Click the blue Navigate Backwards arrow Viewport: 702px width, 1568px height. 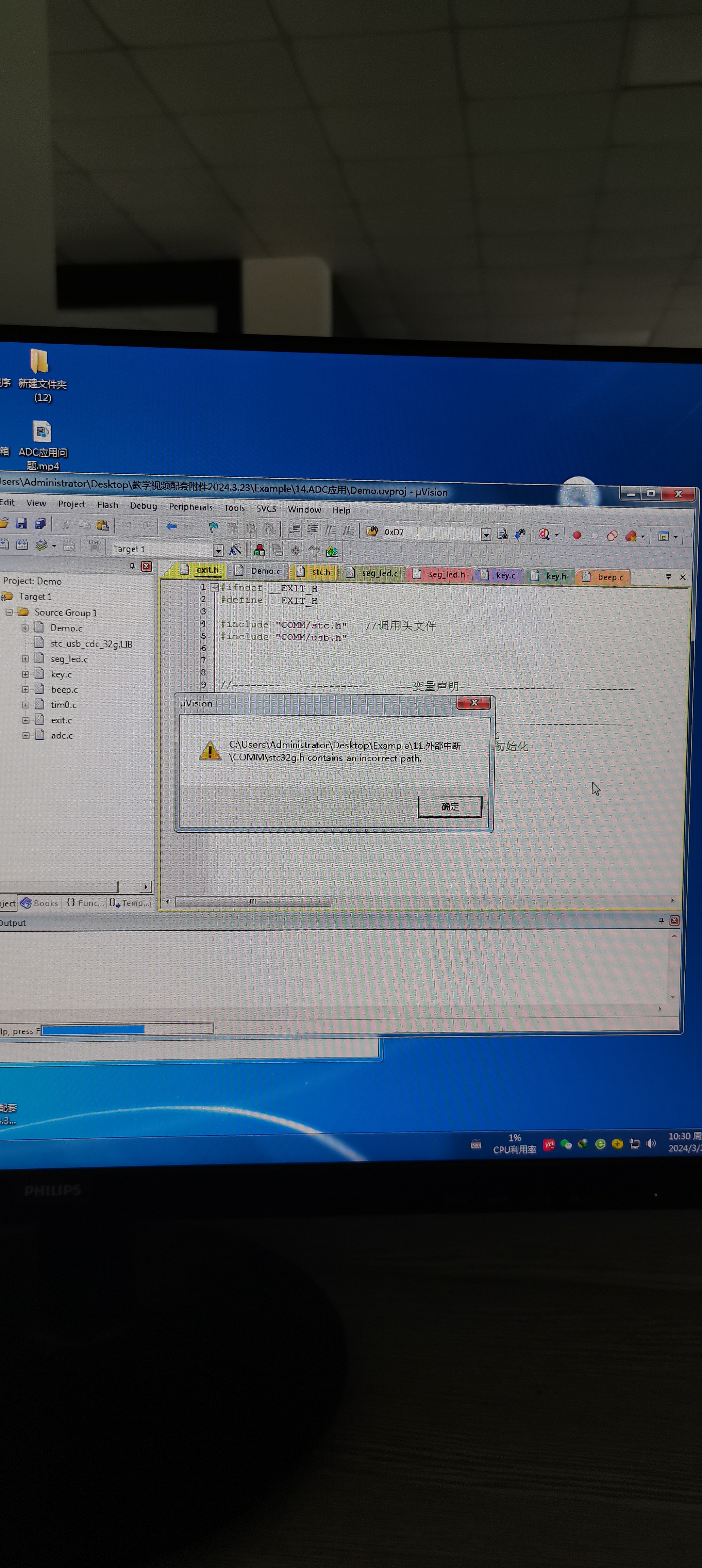[x=171, y=526]
